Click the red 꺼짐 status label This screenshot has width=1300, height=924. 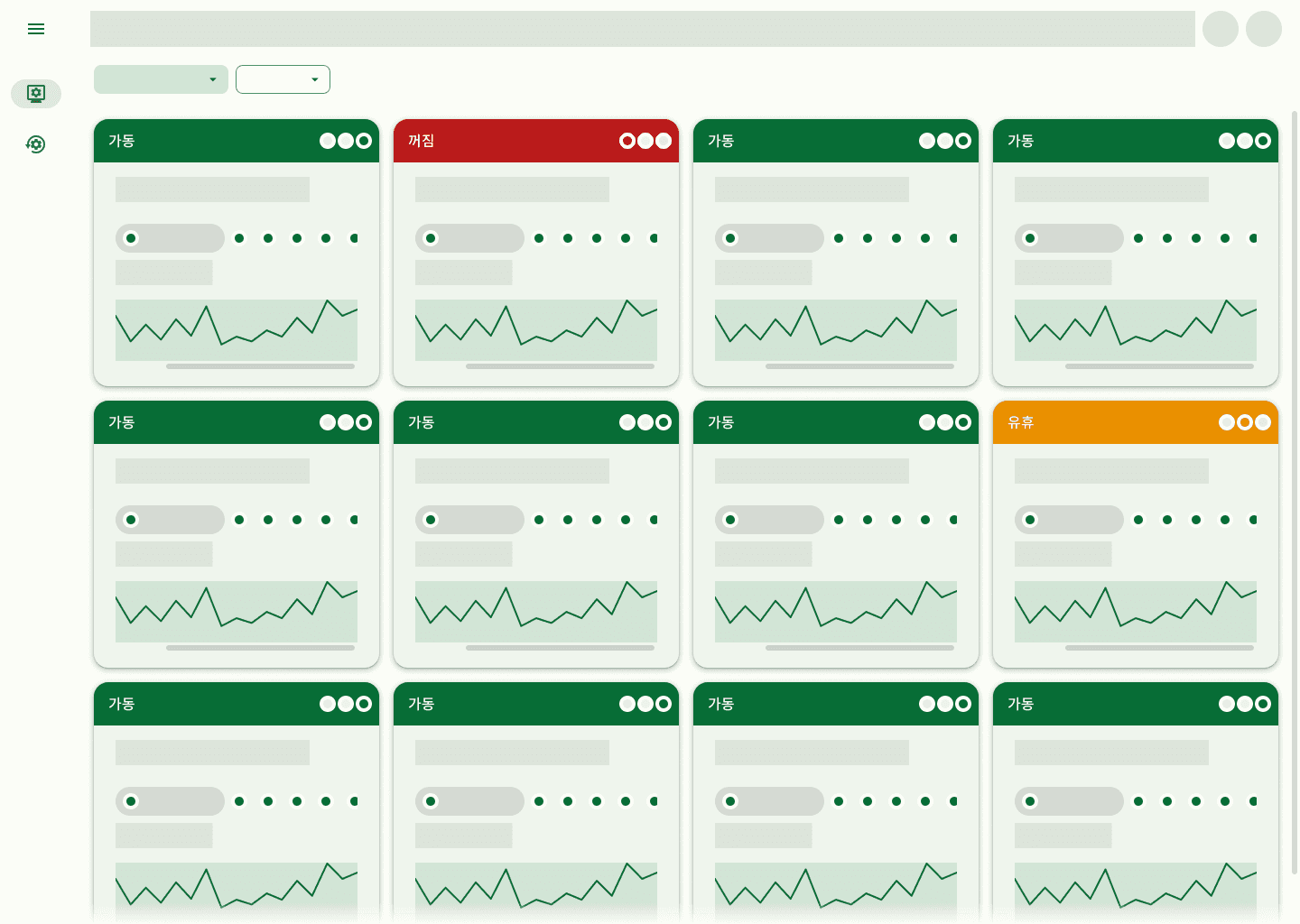[422, 141]
